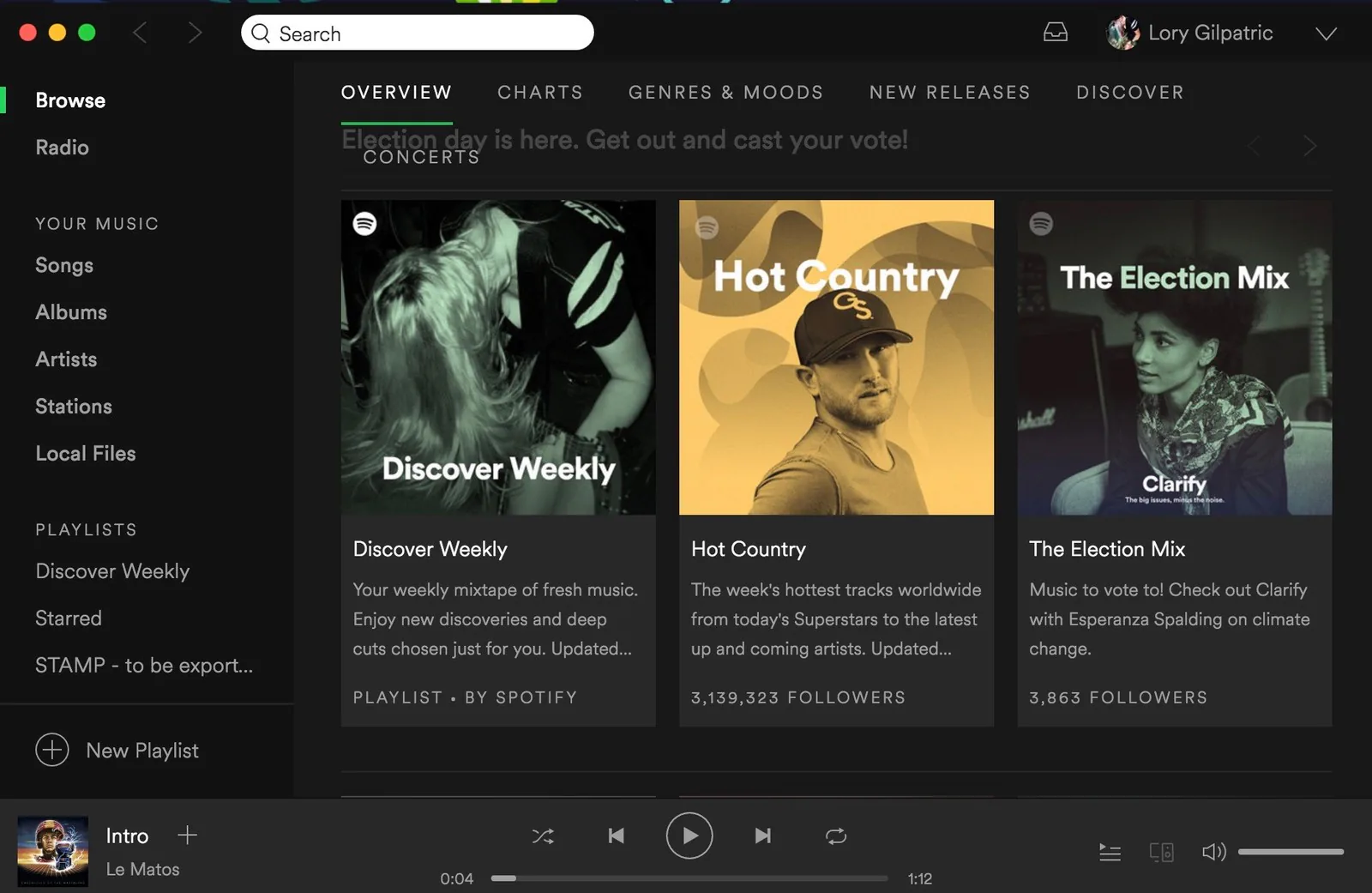
Task: Click the Le Matos artist name
Action: click(143, 869)
